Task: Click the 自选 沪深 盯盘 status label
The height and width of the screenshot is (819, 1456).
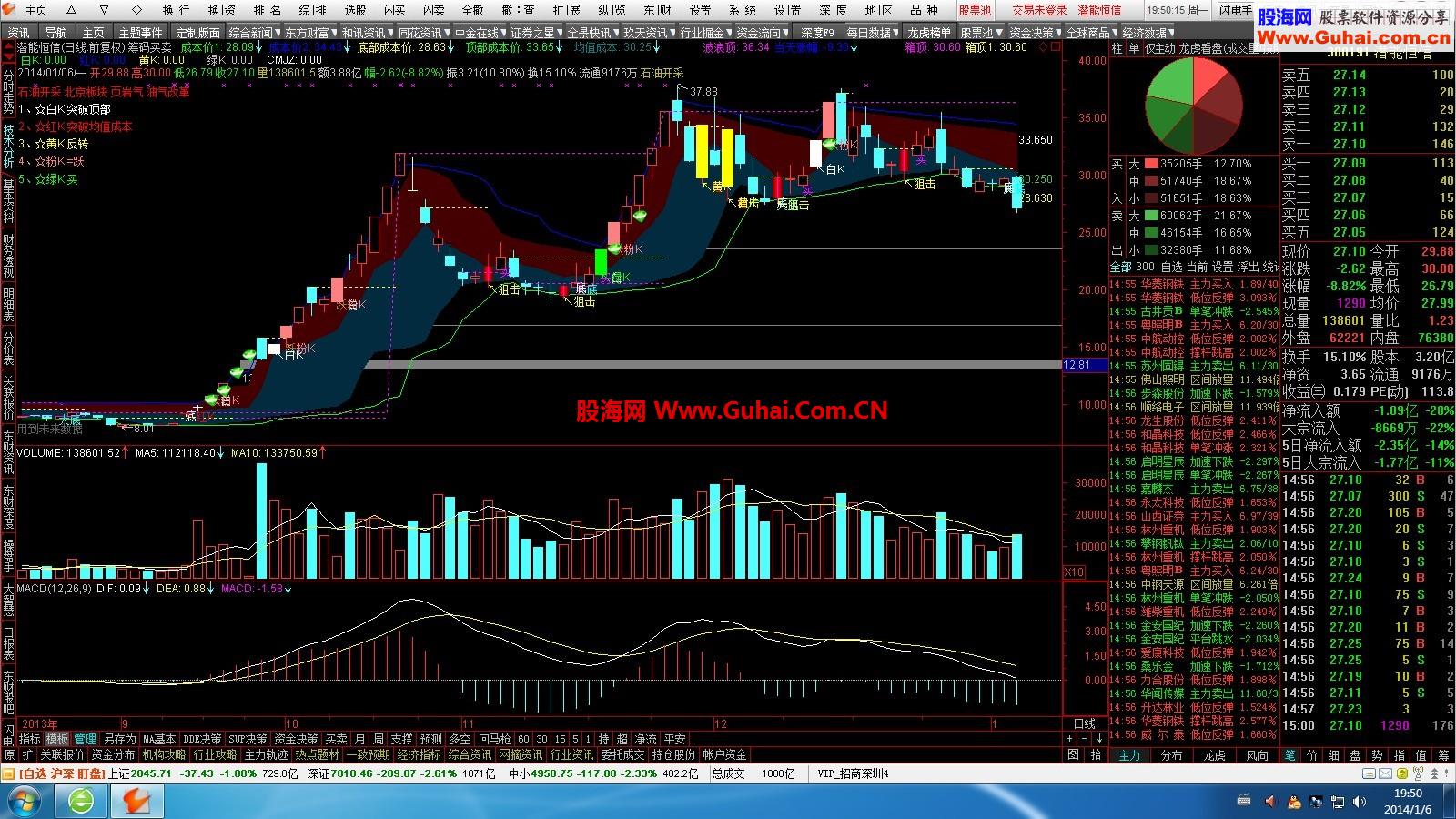Action: pos(61,773)
